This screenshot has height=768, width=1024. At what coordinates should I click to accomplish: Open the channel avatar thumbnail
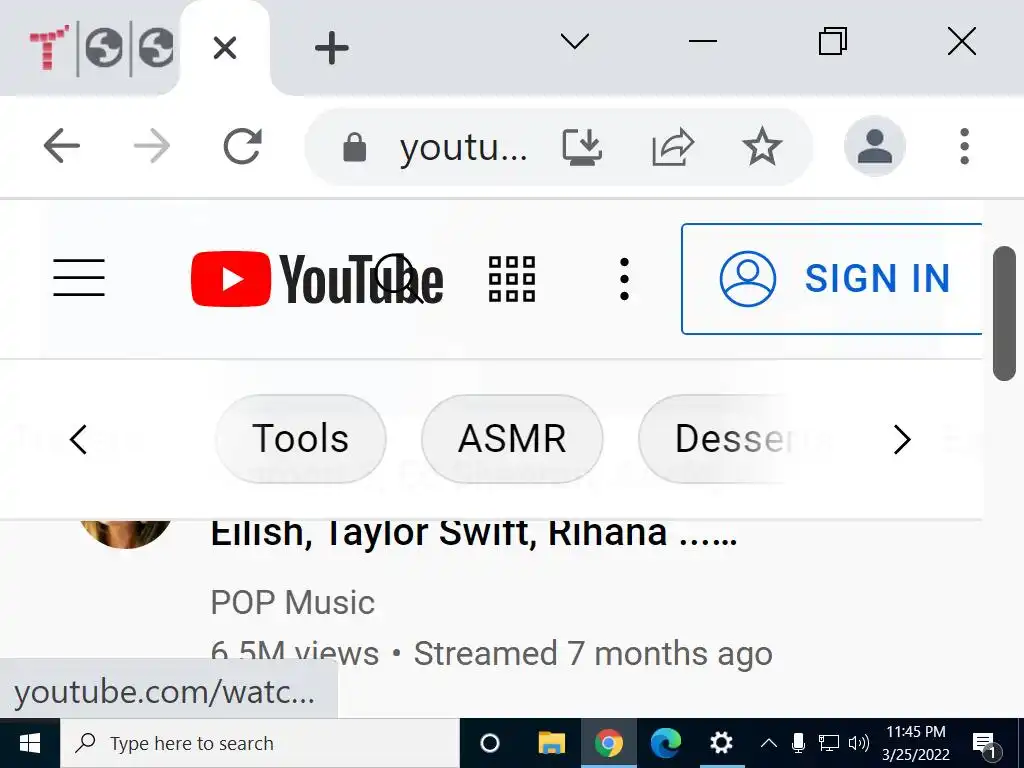(126, 534)
